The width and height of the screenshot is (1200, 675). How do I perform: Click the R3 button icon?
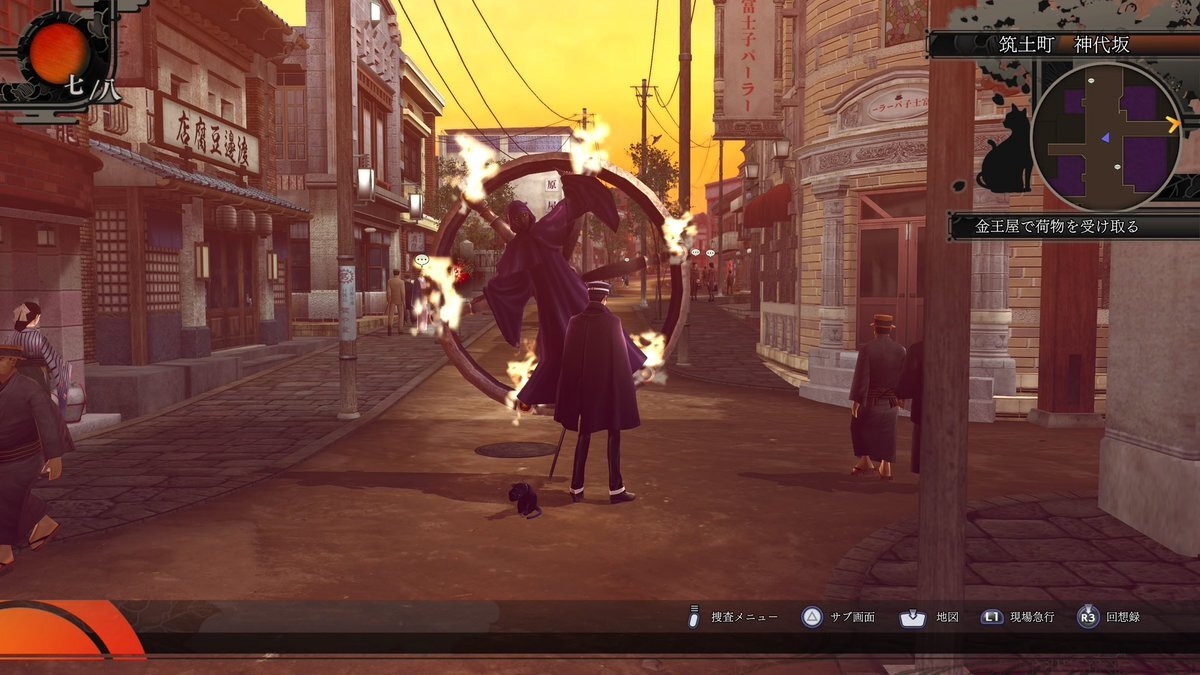[1088, 617]
